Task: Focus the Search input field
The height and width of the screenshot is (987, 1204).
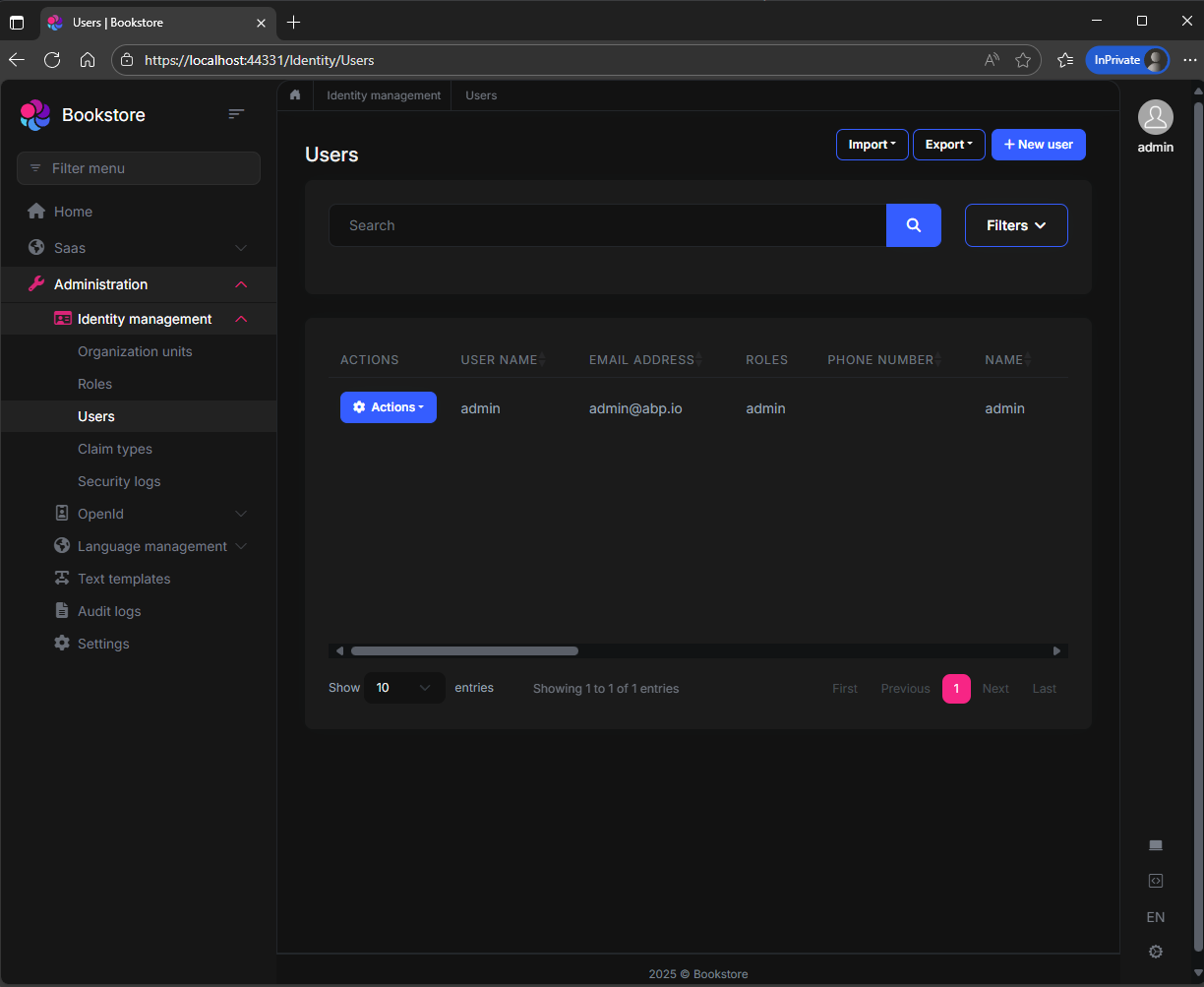Action: tap(608, 225)
